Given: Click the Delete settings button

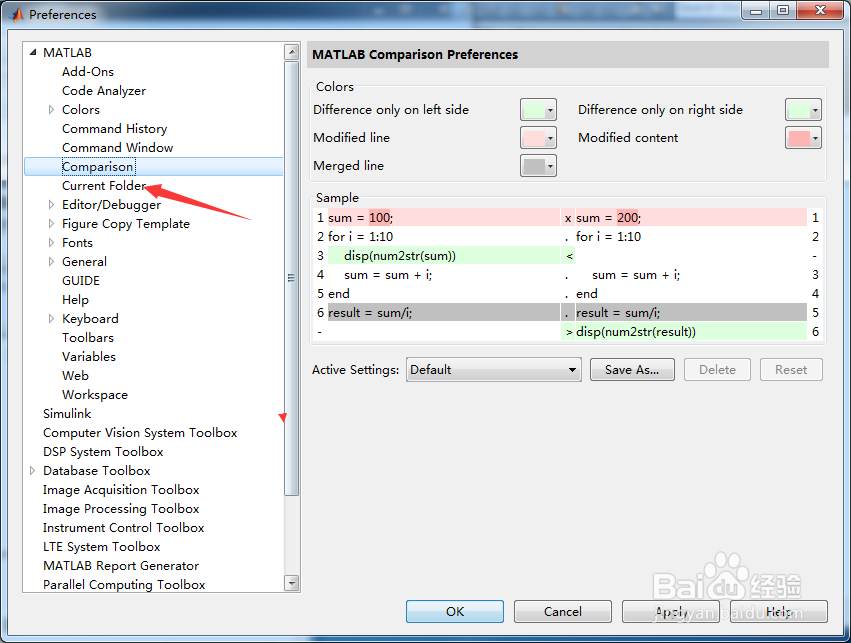Looking at the screenshot, I should pos(717,370).
